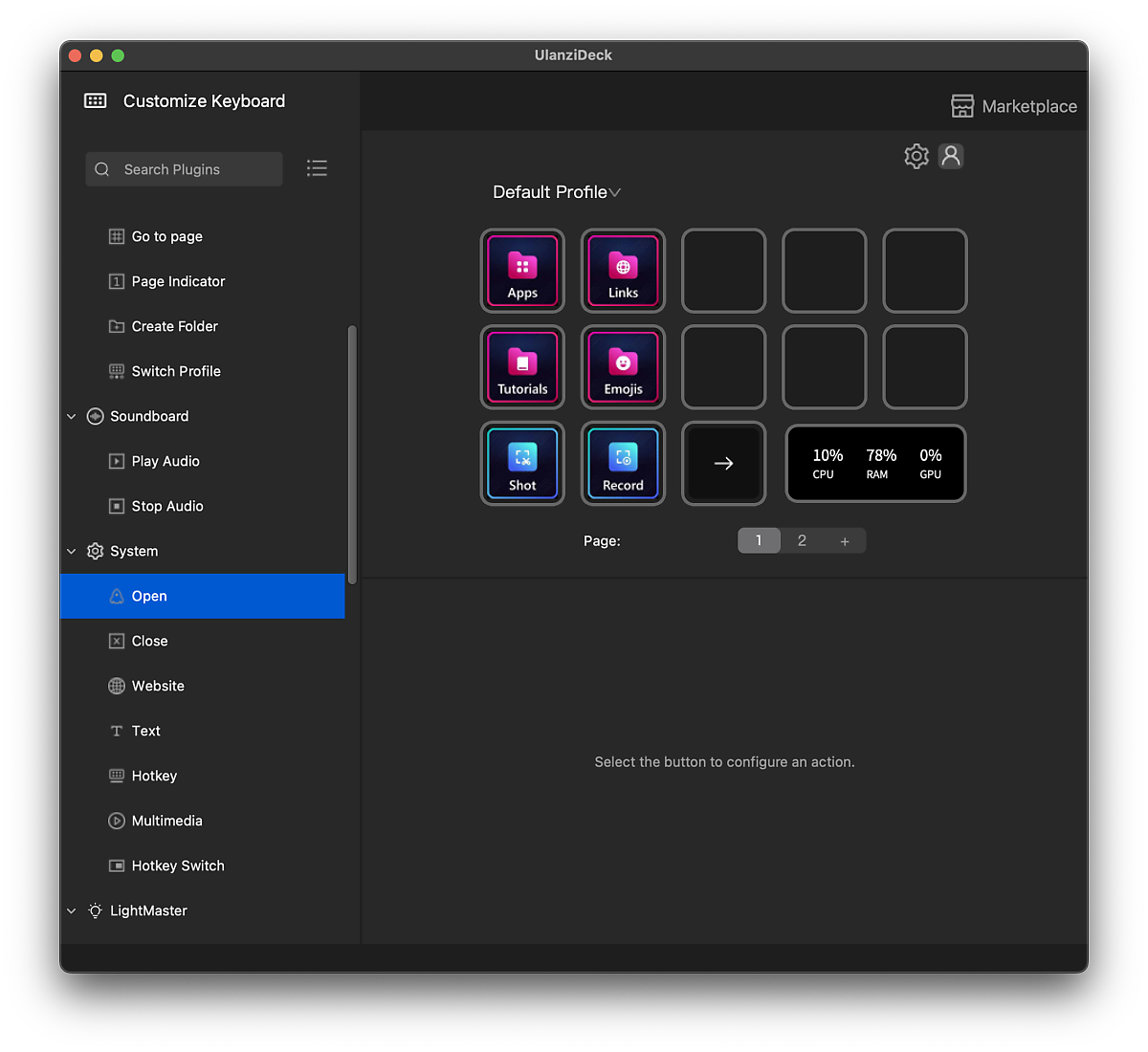The height and width of the screenshot is (1052, 1148).
Task: Open the Links folder key
Action: (x=623, y=271)
